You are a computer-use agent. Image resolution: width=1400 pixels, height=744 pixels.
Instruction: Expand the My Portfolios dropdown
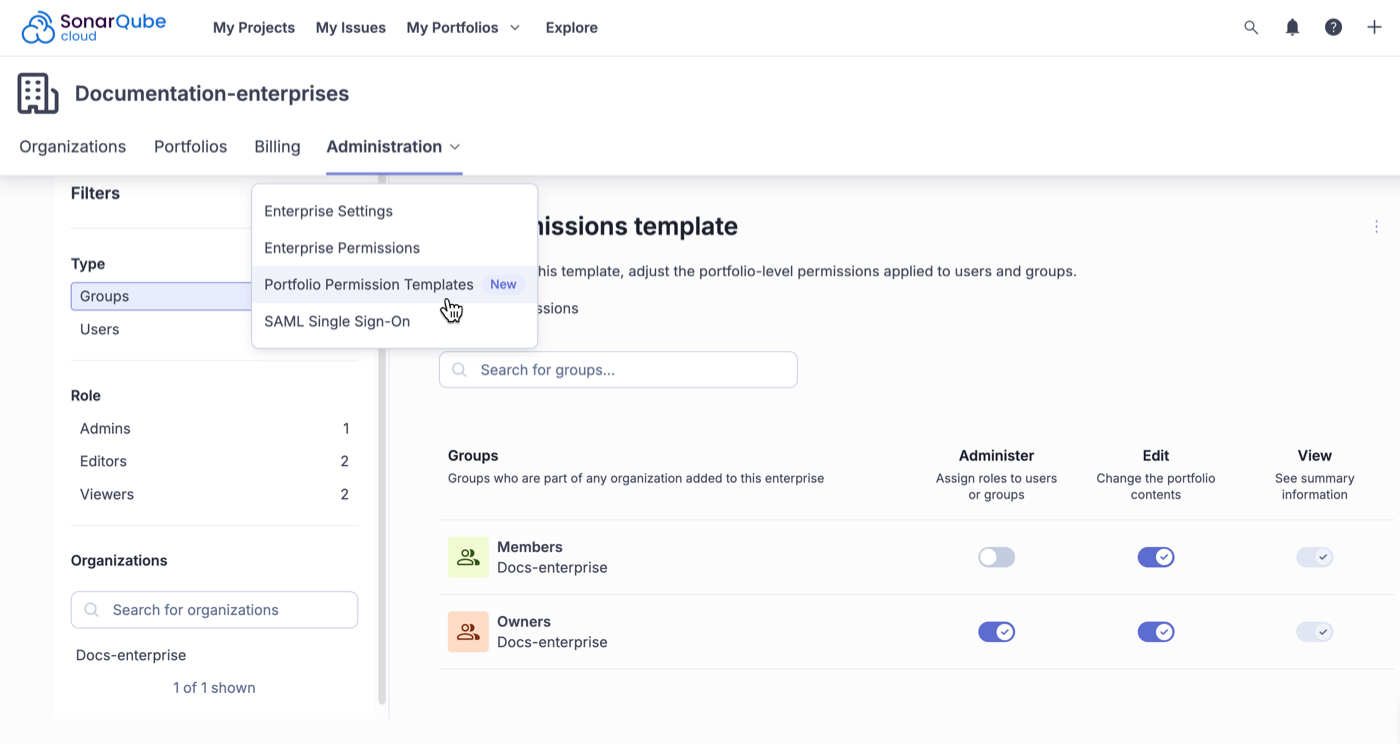463,27
